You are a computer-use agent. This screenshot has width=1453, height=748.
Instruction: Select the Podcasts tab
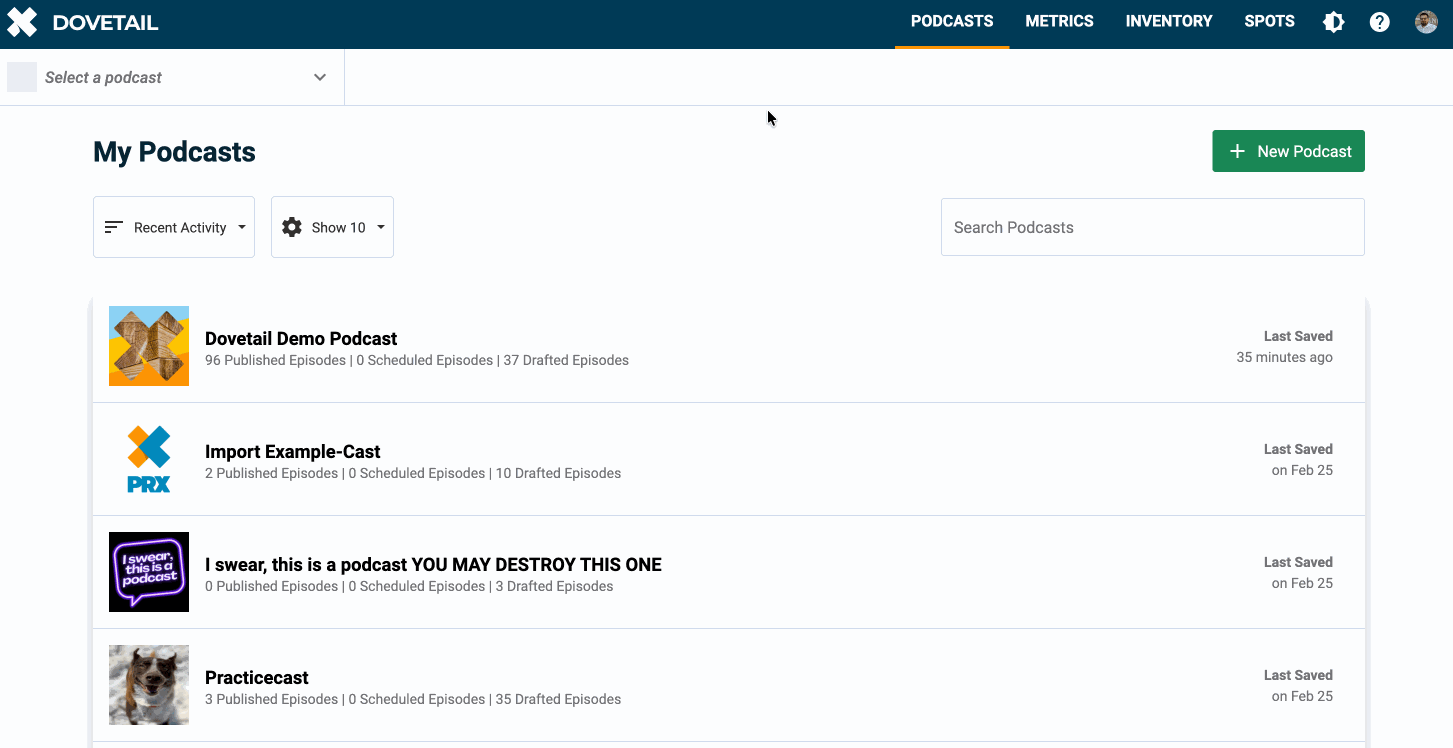pos(952,21)
